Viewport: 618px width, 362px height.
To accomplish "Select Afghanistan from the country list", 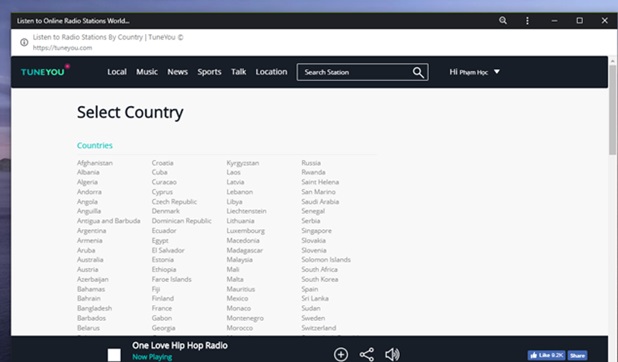I will (x=95, y=163).
